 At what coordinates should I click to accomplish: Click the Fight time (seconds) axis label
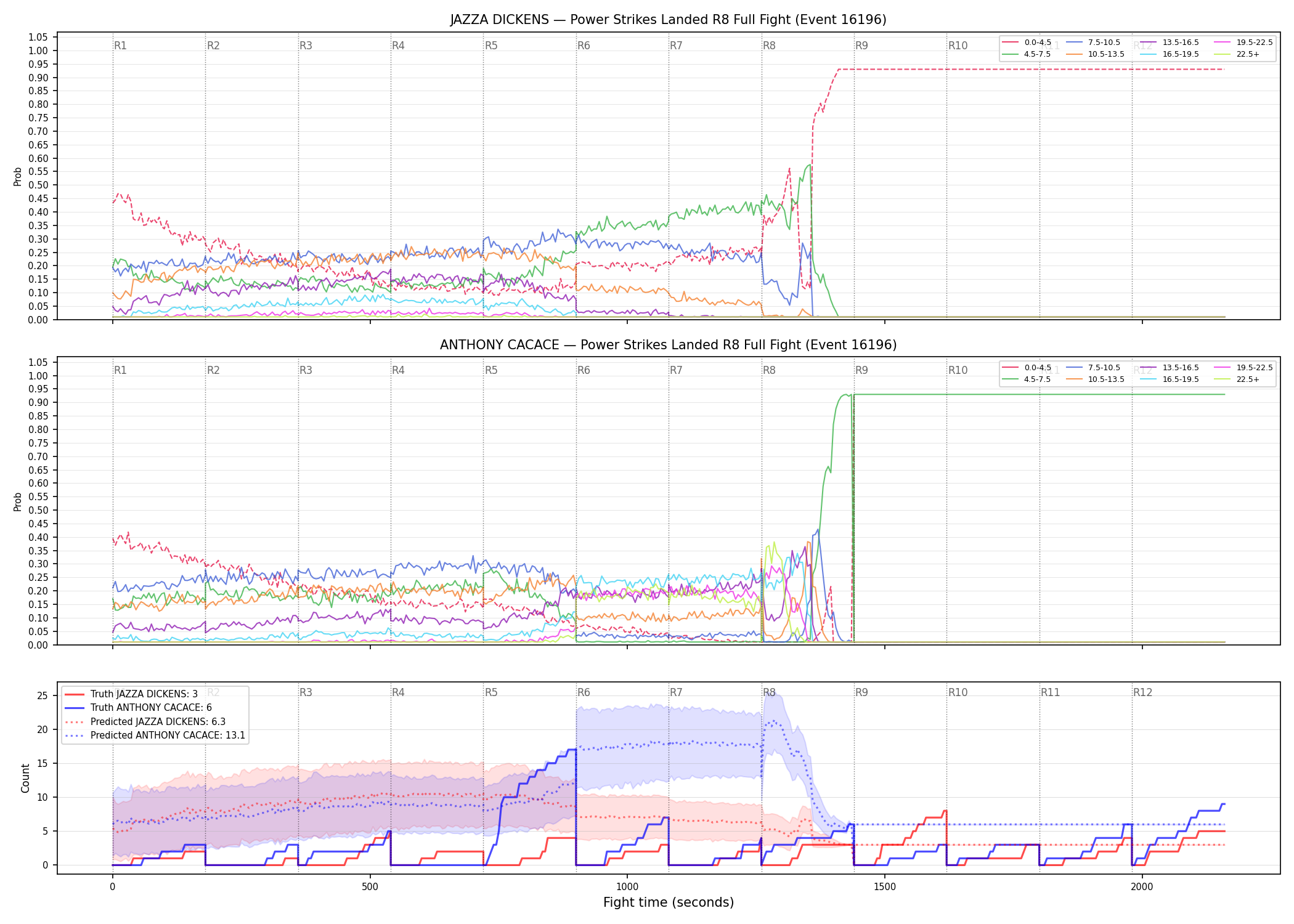tap(669, 902)
